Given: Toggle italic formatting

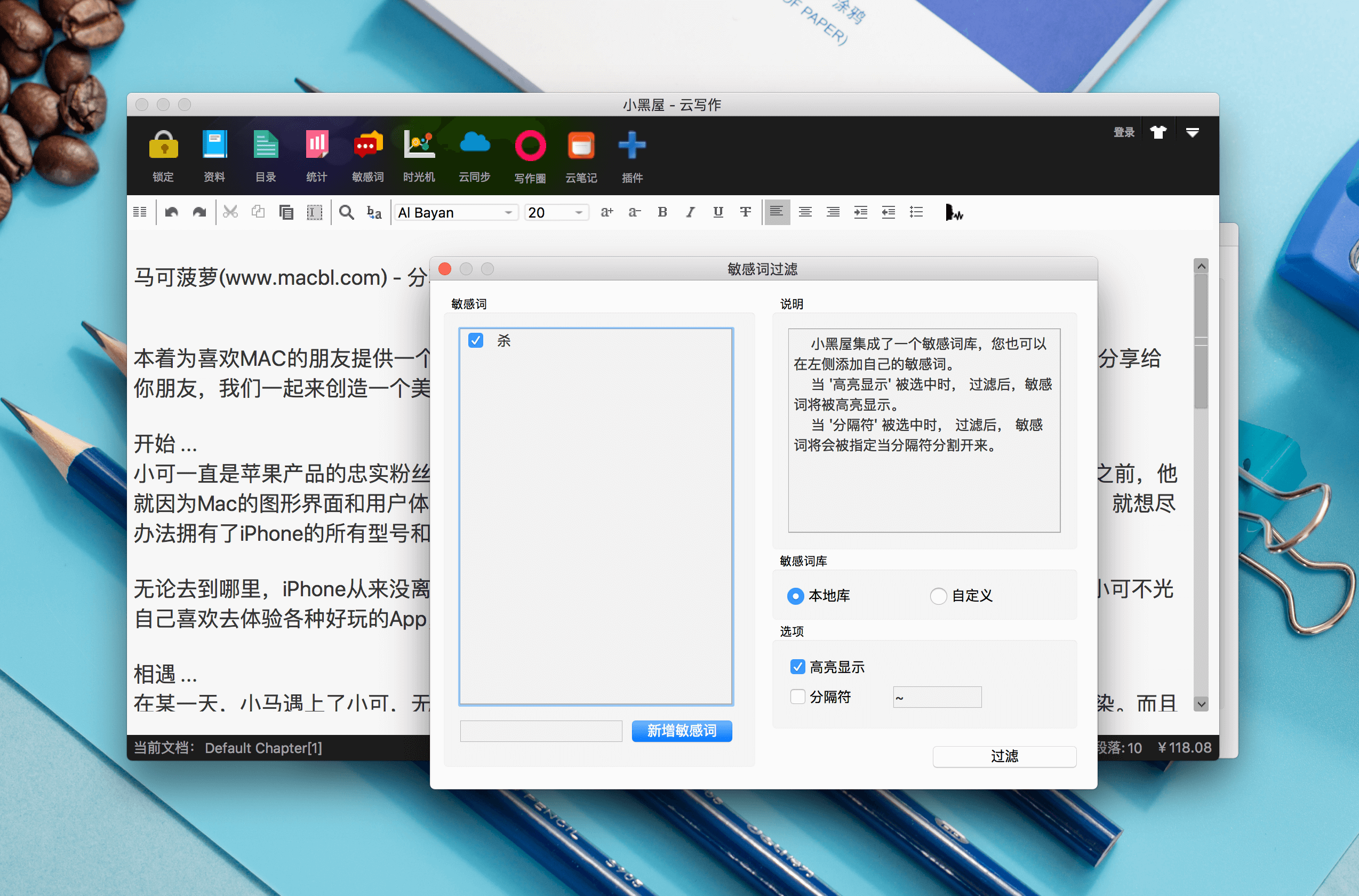Looking at the screenshot, I should pyautogui.click(x=690, y=213).
